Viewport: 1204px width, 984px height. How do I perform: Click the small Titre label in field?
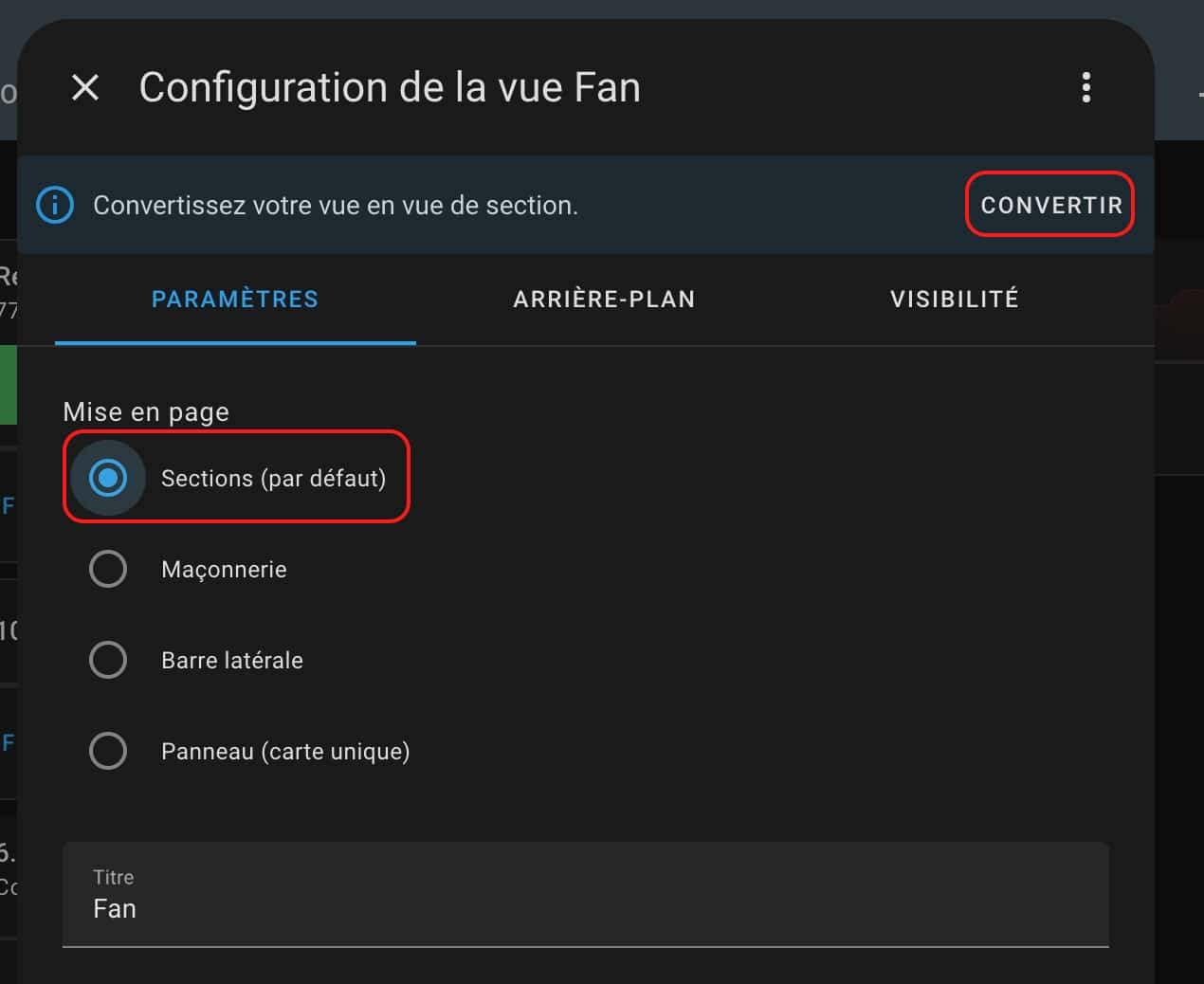coord(114,877)
